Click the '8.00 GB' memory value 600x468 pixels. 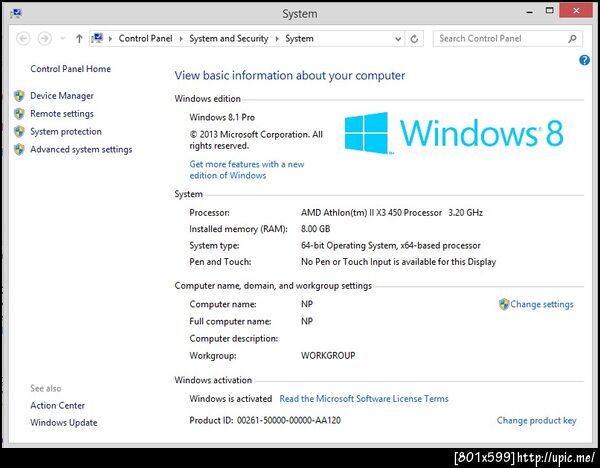point(315,229)
